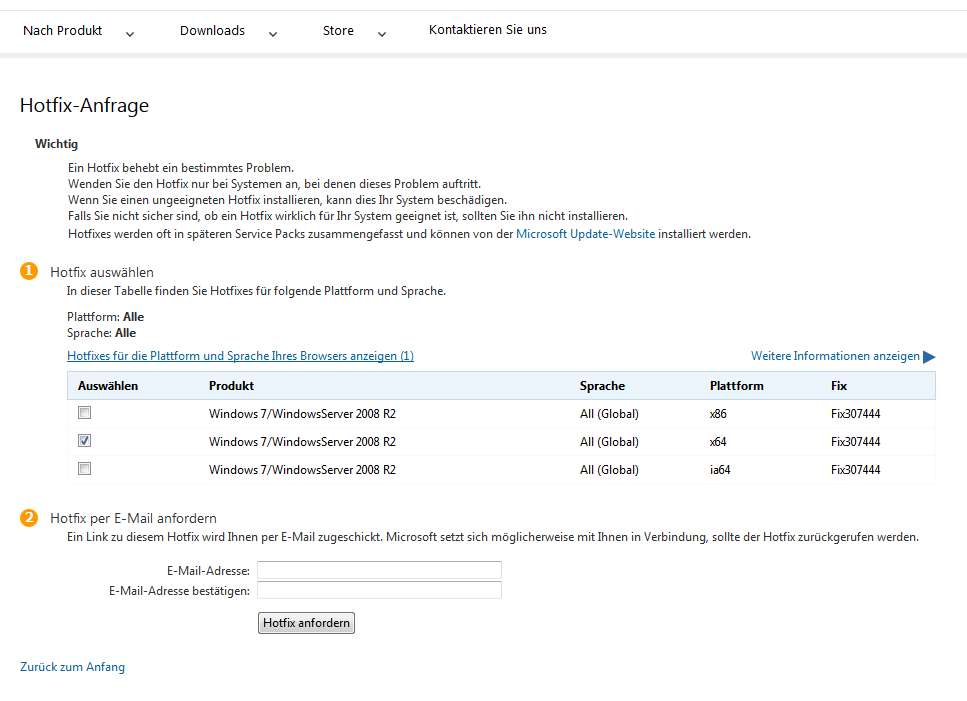
Task: Click the E-Mail-Adresse bestätigen field
Action: [x=379, y=591]
